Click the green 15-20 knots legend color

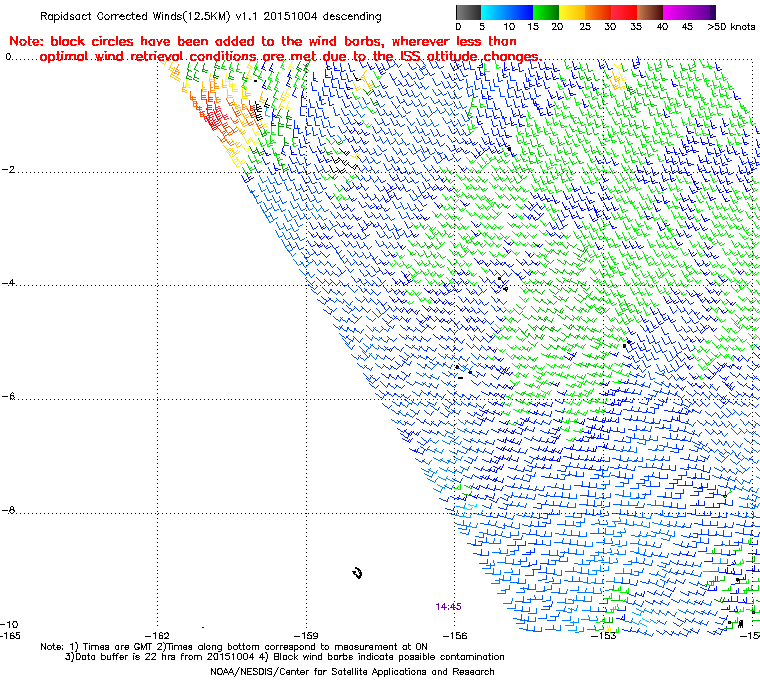point(546,13)
